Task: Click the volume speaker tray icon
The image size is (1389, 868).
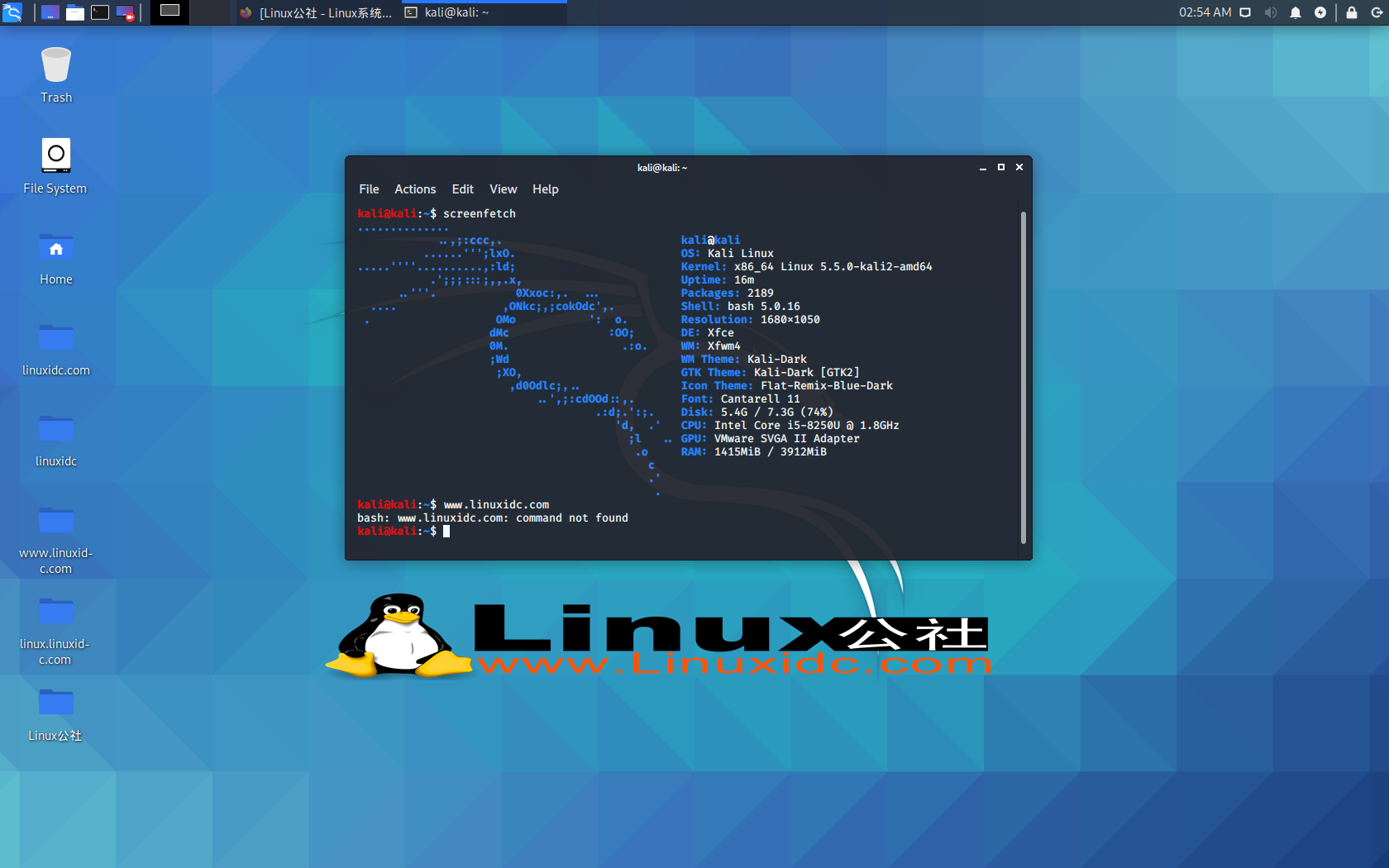Action: (1271, 12)
